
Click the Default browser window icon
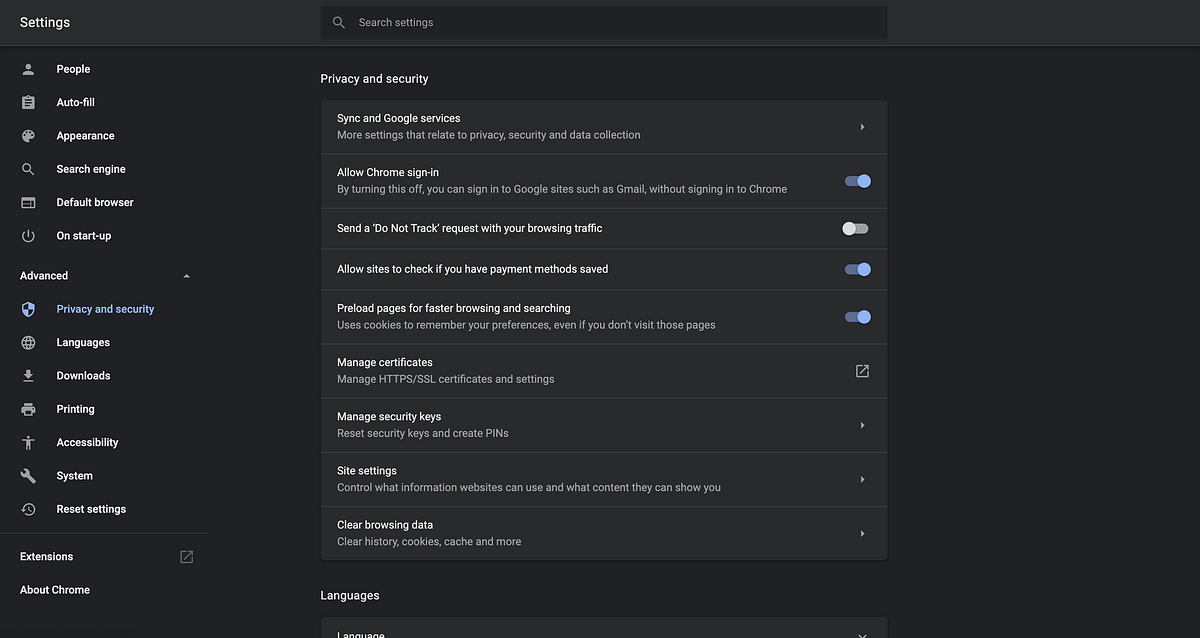pos(28,202)
